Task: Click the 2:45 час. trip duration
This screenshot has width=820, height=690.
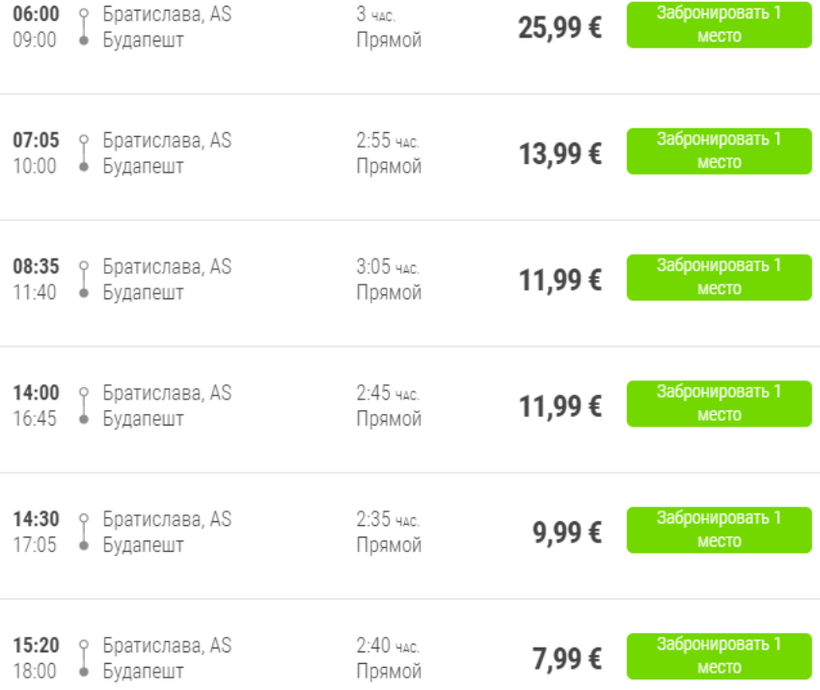Action: [x=388, y=393]
